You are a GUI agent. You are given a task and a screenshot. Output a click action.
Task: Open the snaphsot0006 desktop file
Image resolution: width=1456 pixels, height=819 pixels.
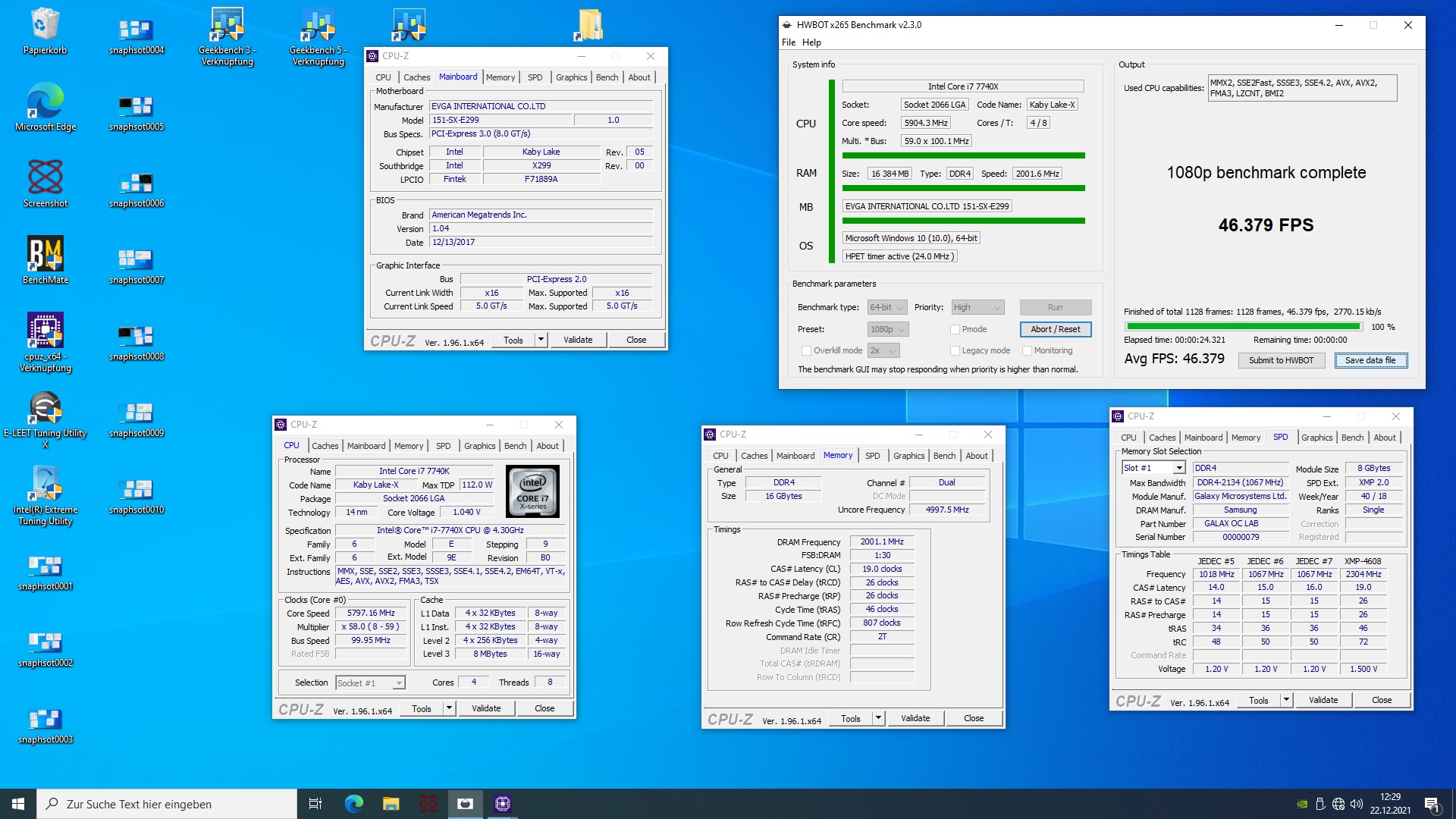coord(136,190)
